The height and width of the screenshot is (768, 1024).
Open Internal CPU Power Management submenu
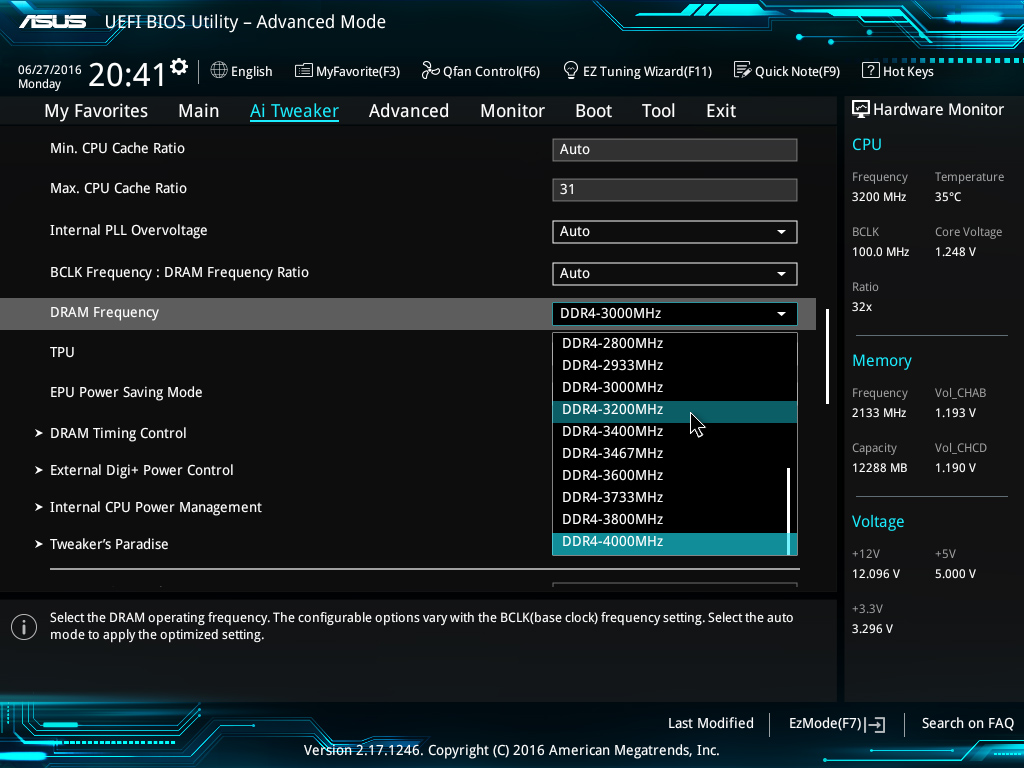[156, 507]
